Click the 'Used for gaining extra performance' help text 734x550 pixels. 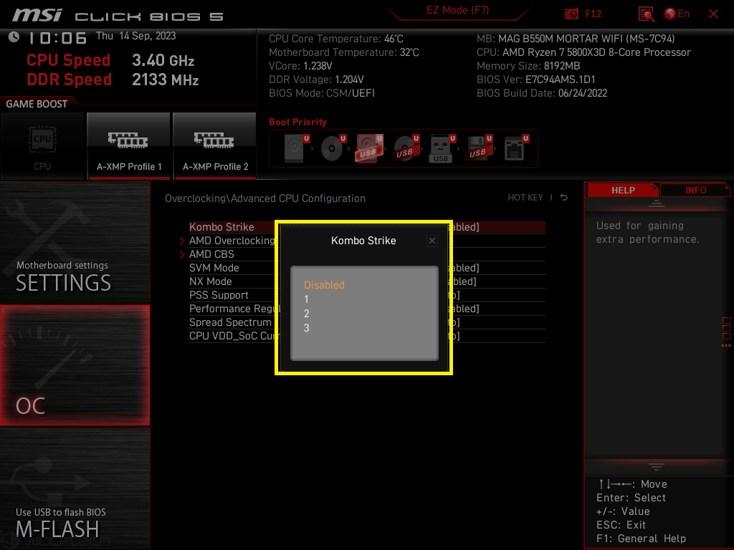point(648,233)
